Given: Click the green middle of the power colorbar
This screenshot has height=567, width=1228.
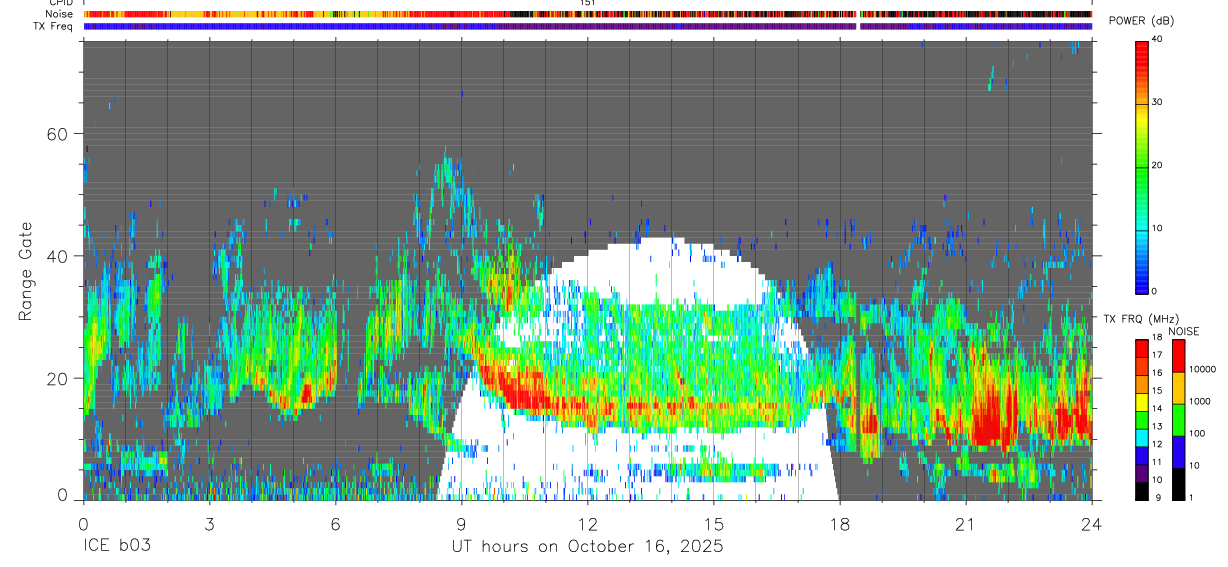Looking at the screenshot, I should (1141, 165).
